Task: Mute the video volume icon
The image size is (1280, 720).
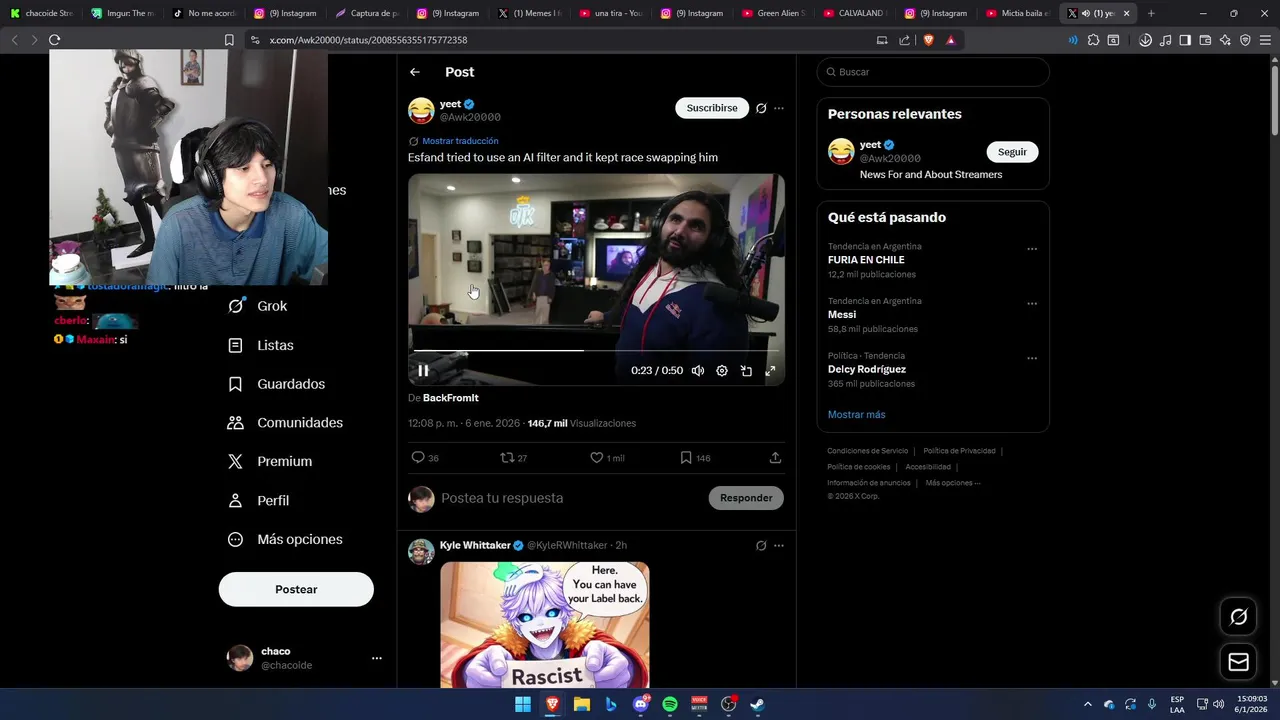Action: [698, 370]
